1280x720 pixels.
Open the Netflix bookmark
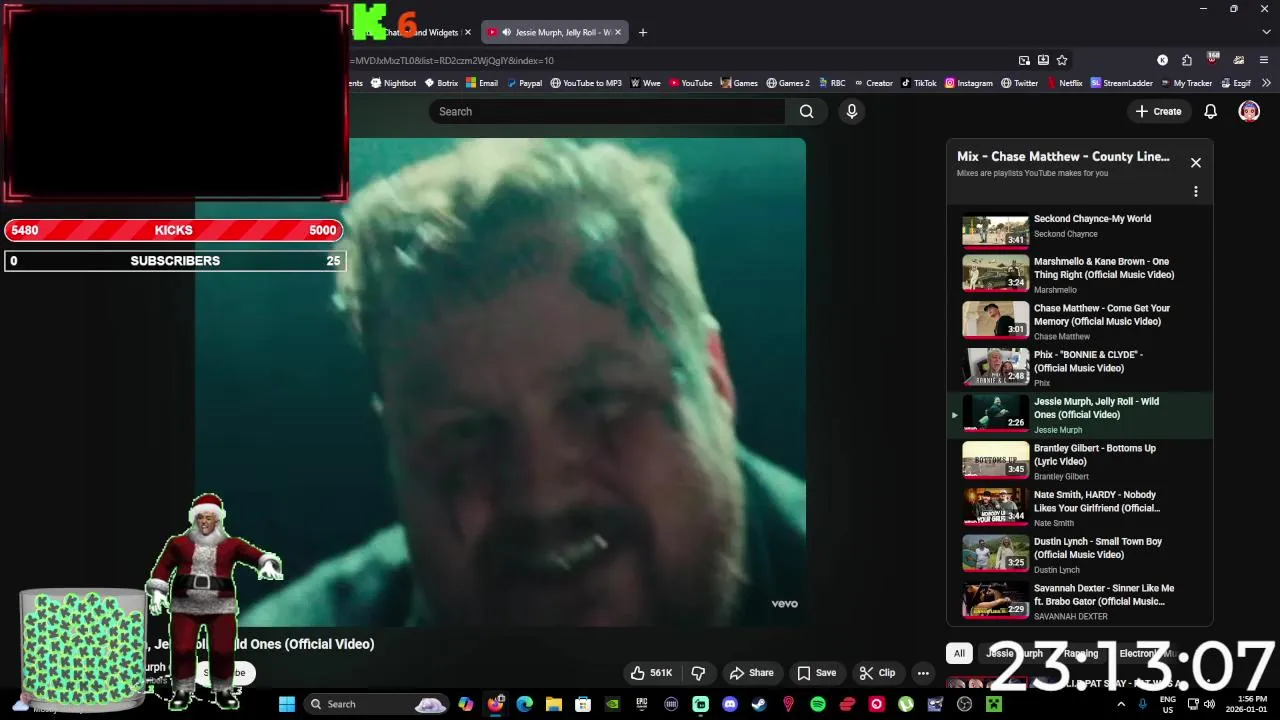pos(1064,83)
